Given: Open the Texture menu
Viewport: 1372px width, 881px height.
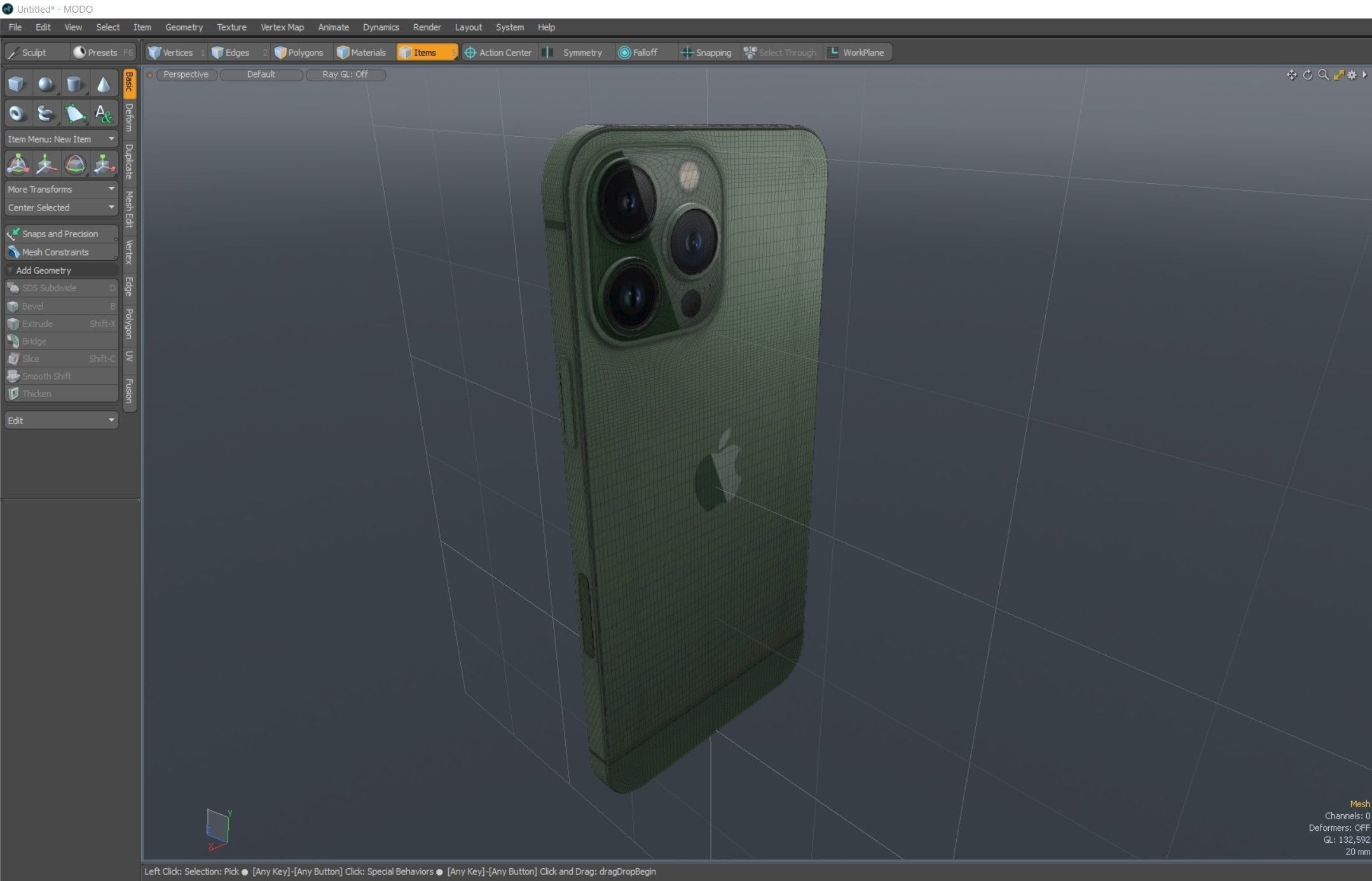Looking at the screenshot, I should 231,27.
